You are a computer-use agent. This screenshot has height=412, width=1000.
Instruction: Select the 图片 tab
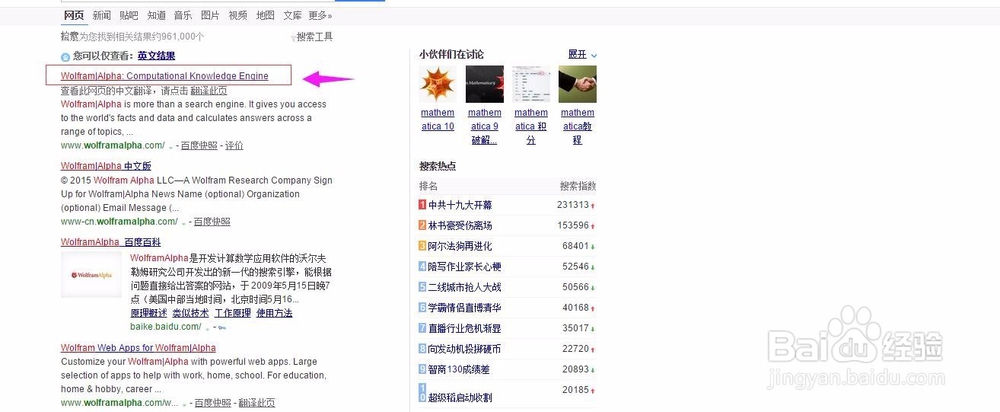point(210,15)
